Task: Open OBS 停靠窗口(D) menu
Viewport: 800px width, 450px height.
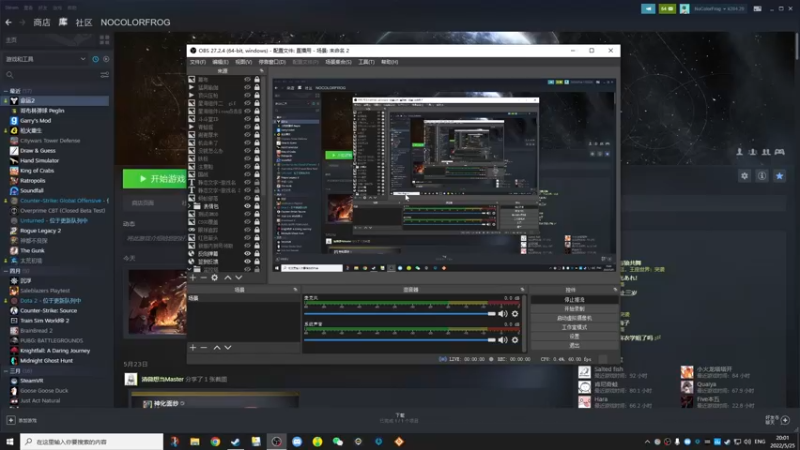Action: coord(272,62)
